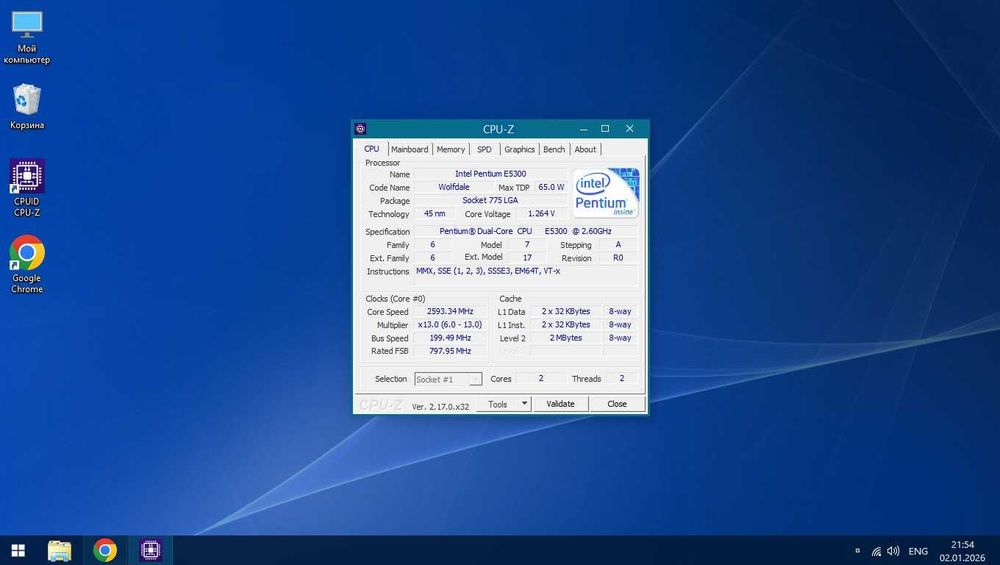Viewport: 1000px width, 565px height.
Task: Maximize the CPU-Z window
Action: click(605, 129)
